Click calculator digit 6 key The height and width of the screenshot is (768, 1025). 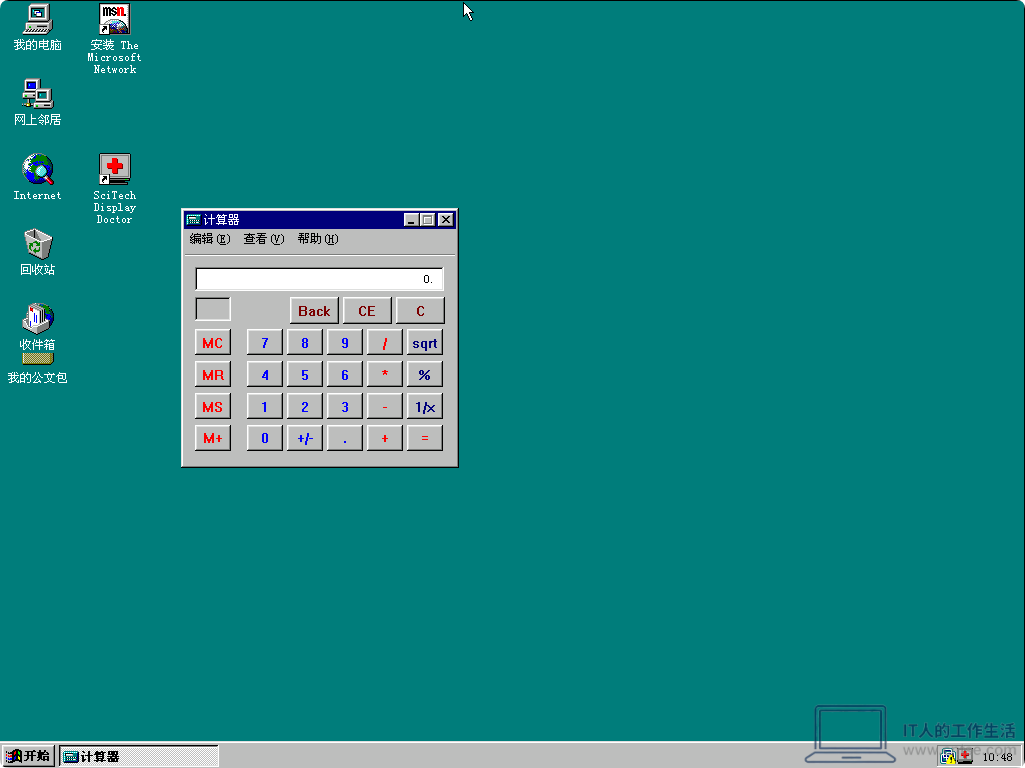tap(344, 375)
